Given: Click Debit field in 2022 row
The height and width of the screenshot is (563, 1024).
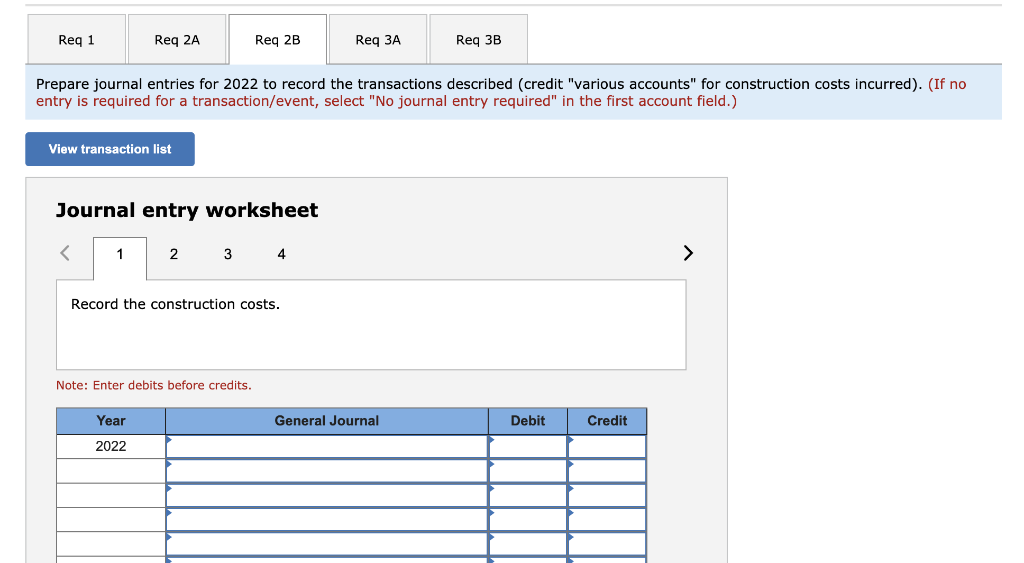Looking at the screenshot, I should [528, 447].
